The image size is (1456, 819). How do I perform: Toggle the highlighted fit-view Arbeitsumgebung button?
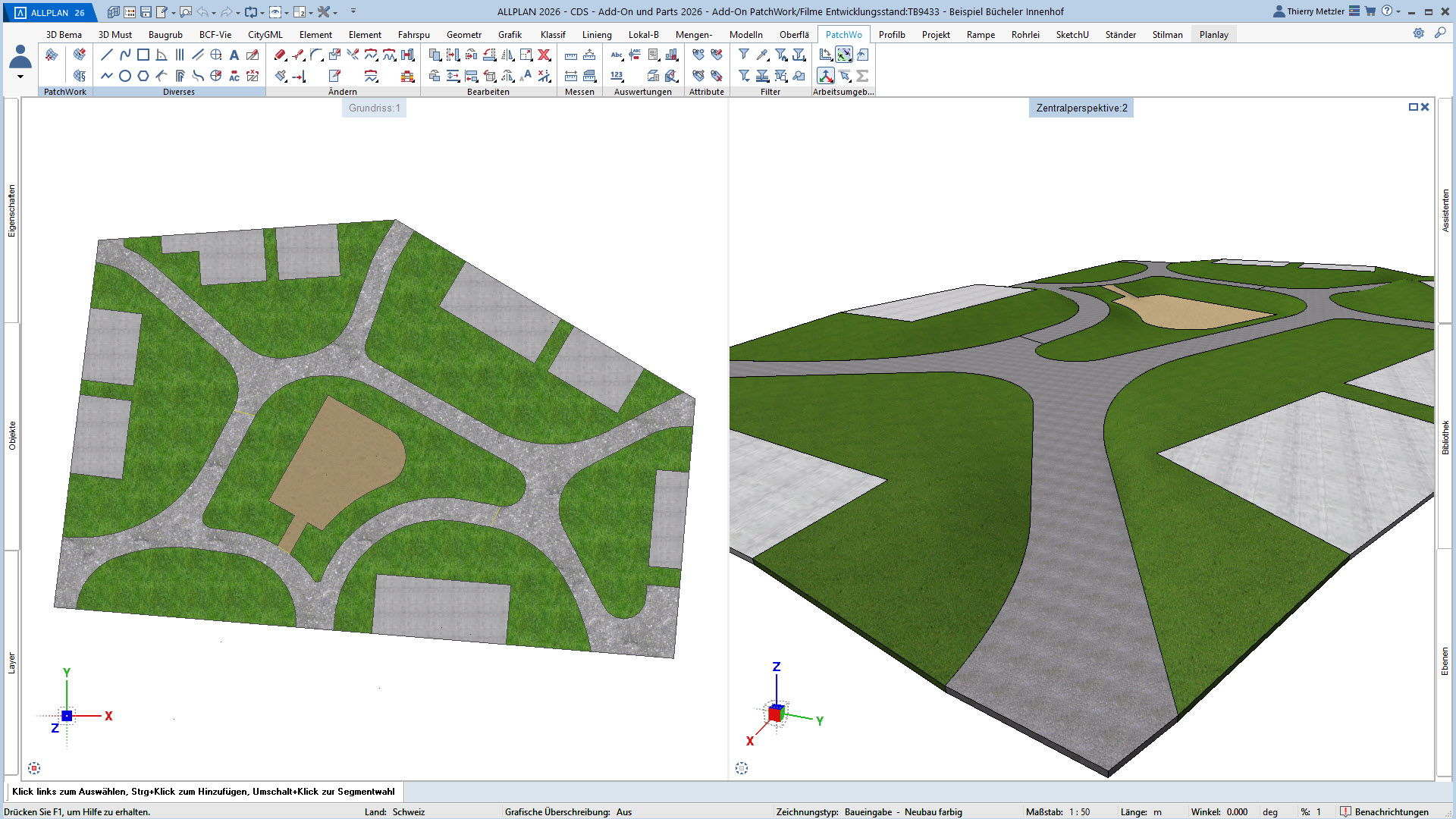[844, 55]
